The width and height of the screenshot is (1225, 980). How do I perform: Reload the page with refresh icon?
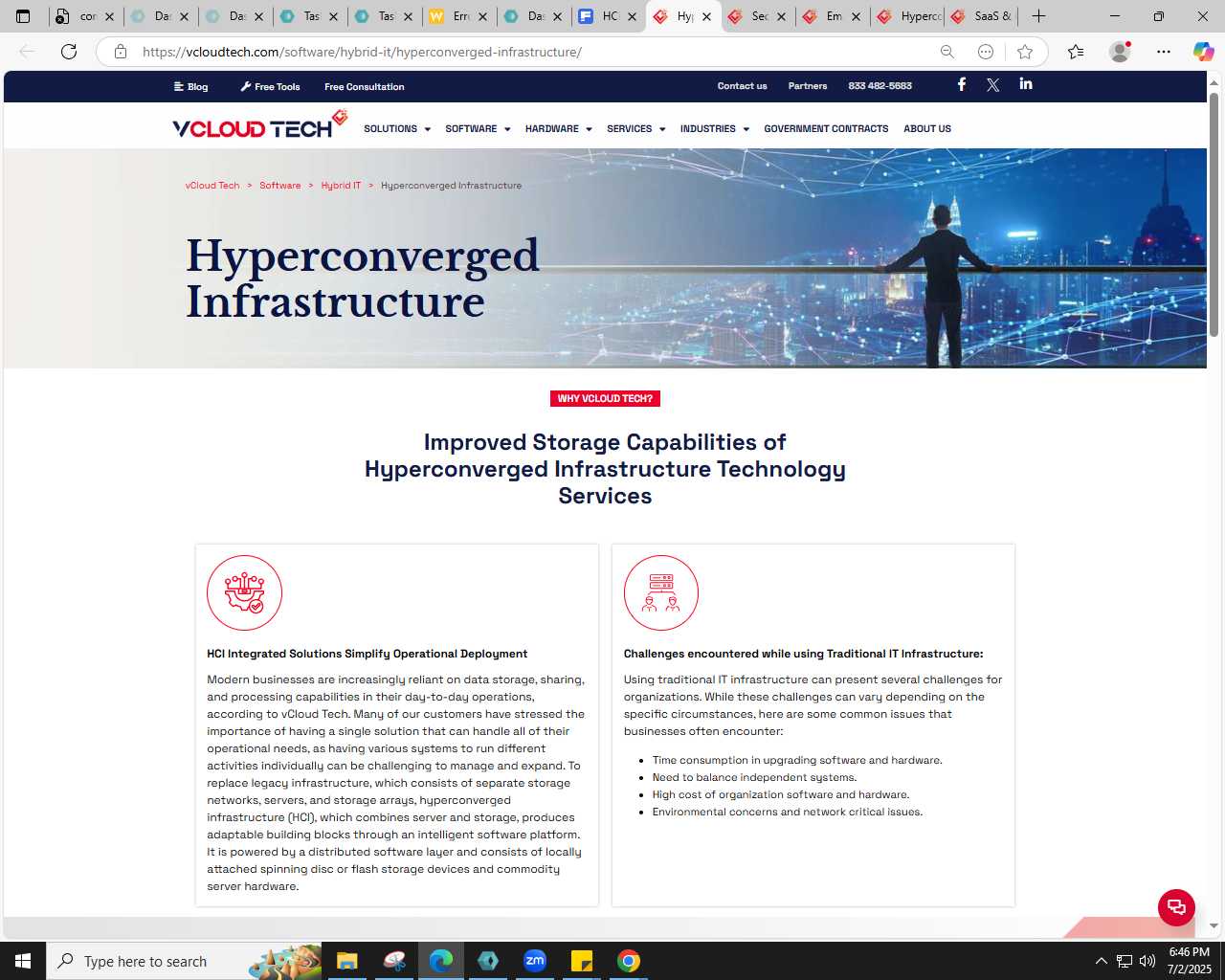[x=69, y=52]
